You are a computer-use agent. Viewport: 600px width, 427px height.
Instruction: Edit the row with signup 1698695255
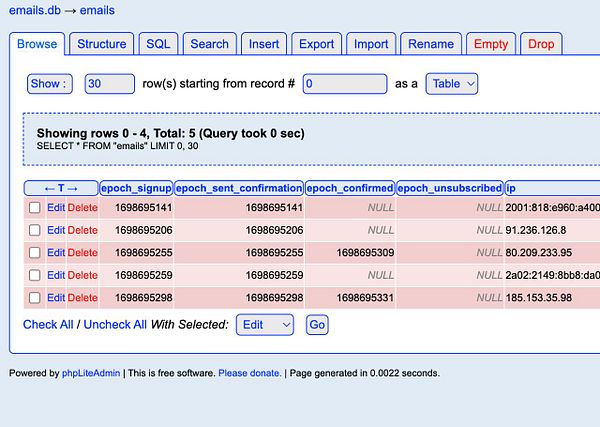(x=56, y=253)
